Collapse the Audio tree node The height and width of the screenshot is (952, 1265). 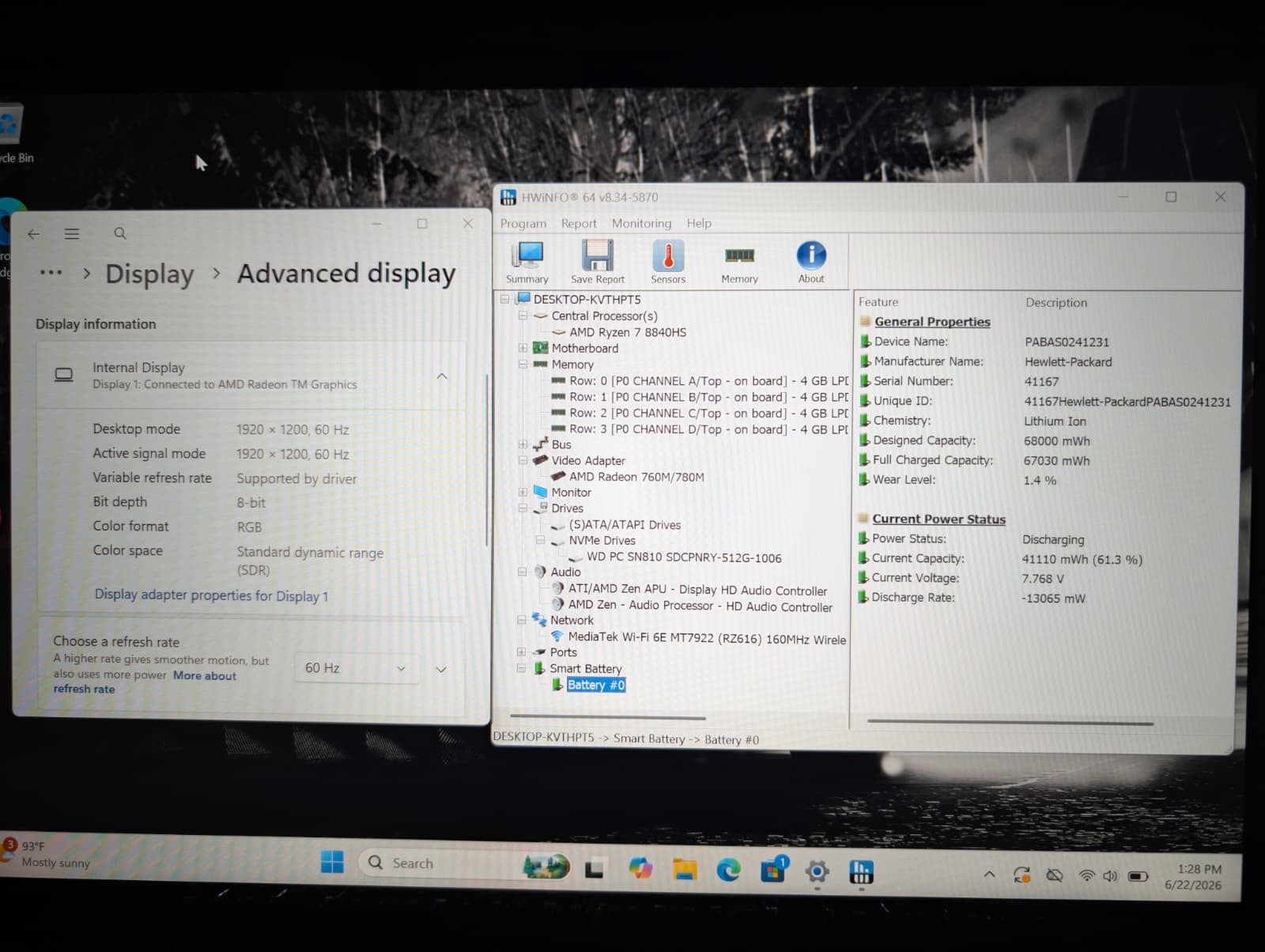click(x=522, y=572)
